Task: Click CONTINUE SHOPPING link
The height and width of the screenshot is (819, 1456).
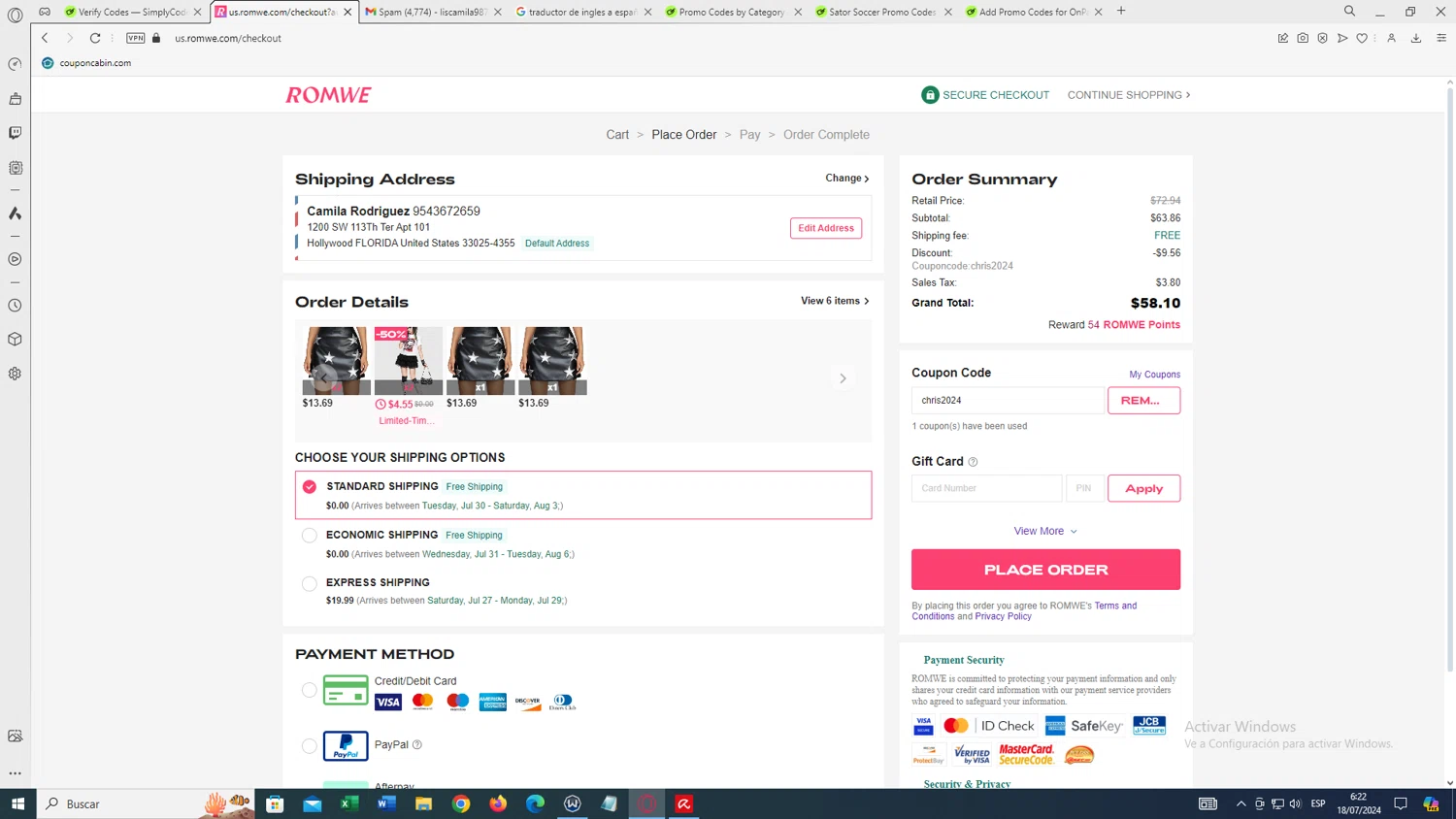Action: tap(1129, 95)
